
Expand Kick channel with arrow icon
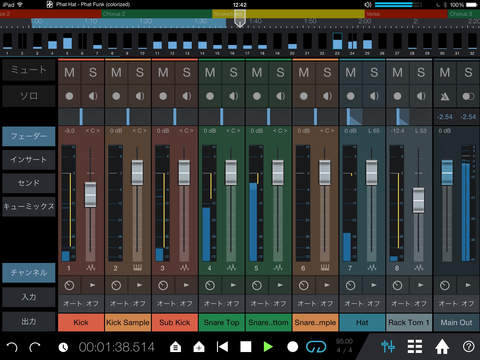click(93, 285)
